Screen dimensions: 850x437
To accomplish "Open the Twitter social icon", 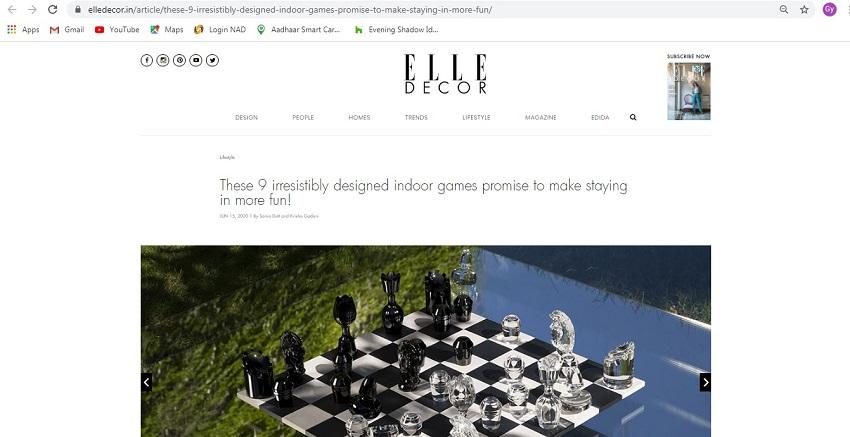I will point(212,60).
